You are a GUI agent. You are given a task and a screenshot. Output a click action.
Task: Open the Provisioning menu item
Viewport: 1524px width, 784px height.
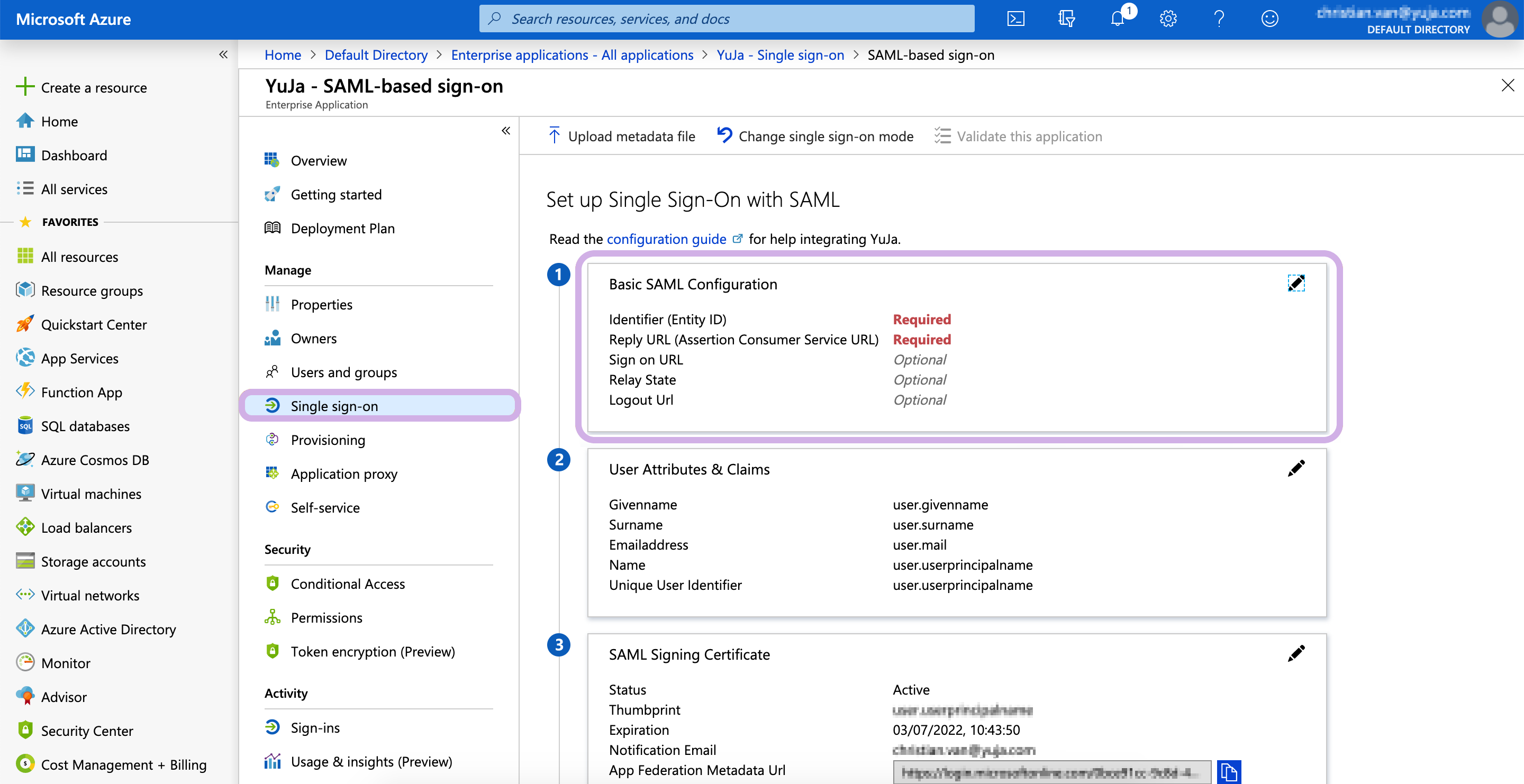pyautogui.click(x=328, y=440)
